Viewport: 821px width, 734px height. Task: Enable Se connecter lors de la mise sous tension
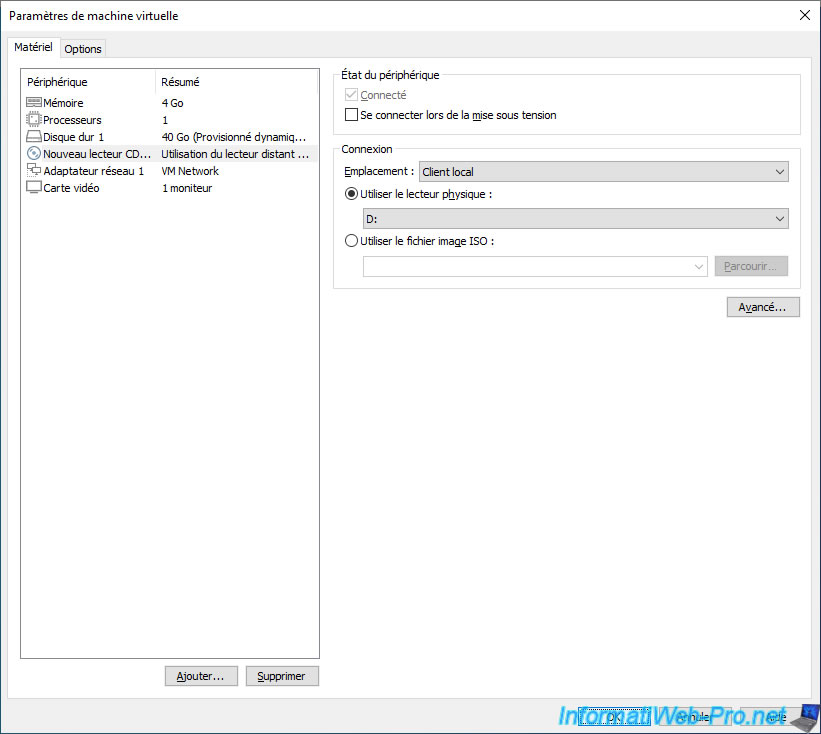(x=351, y=115)
